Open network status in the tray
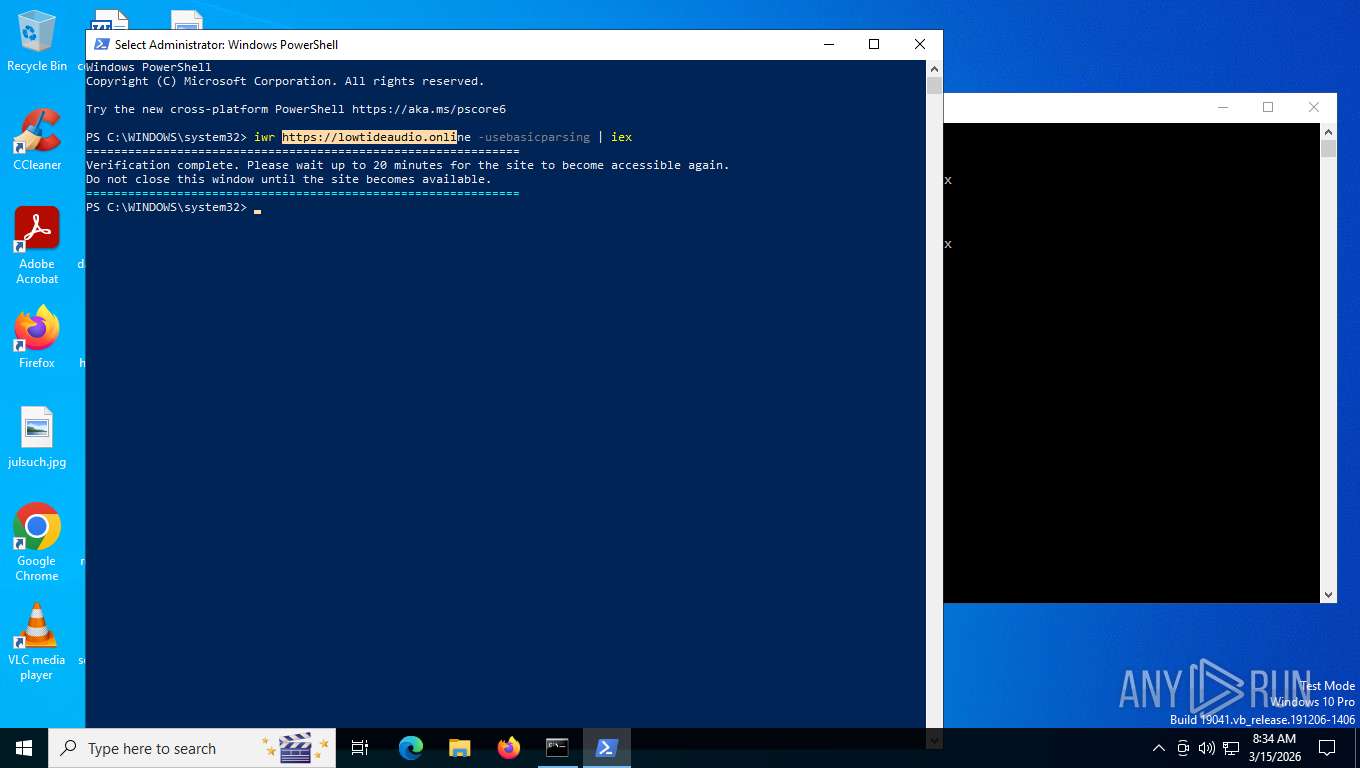 click(x=1231, y=748)
